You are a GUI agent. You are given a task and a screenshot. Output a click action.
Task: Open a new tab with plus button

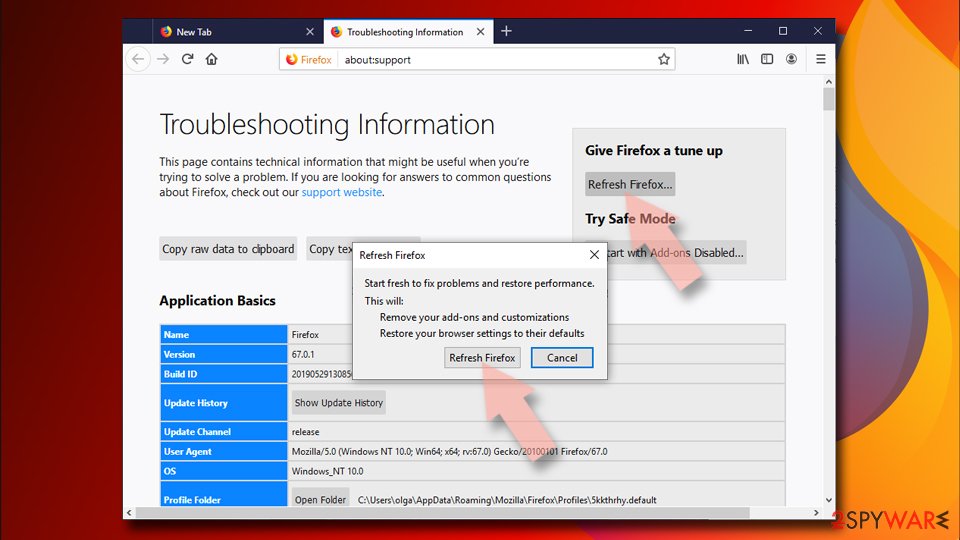pyautogui.click(x=506, y=31)
